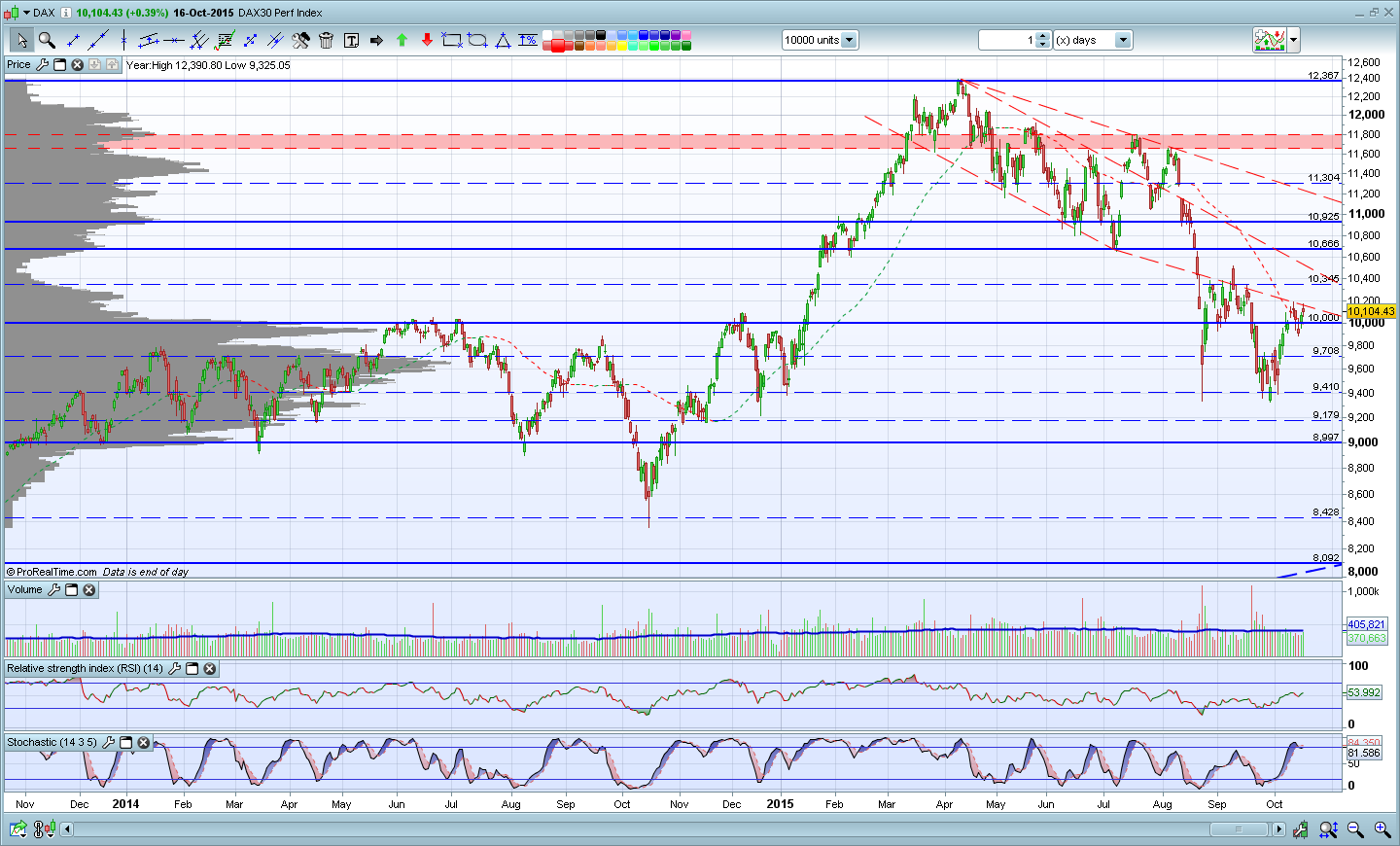Open the 10000 units dropdown

pos(849,40)
